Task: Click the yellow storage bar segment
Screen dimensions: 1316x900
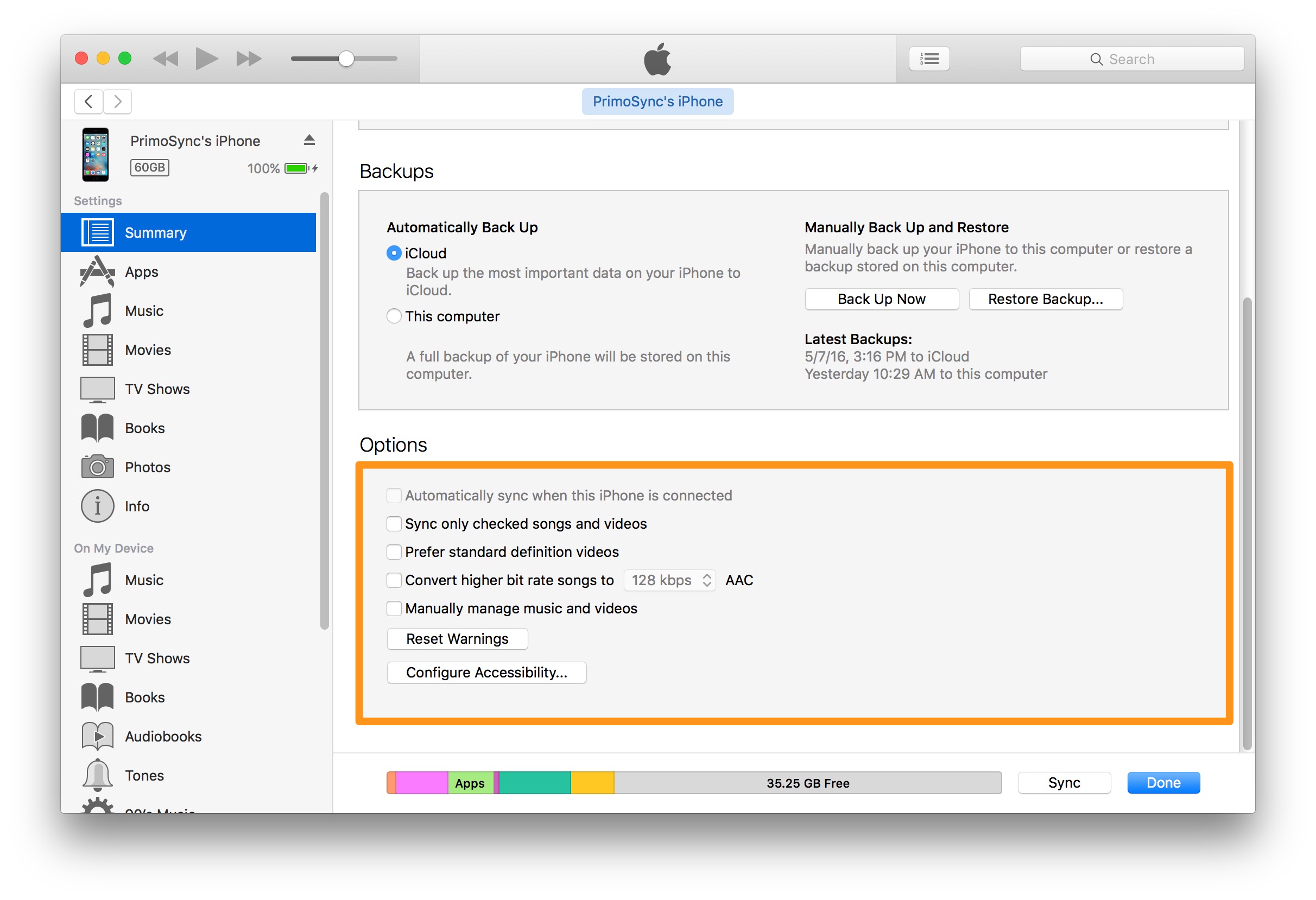Action: click(x=592, y=783)
